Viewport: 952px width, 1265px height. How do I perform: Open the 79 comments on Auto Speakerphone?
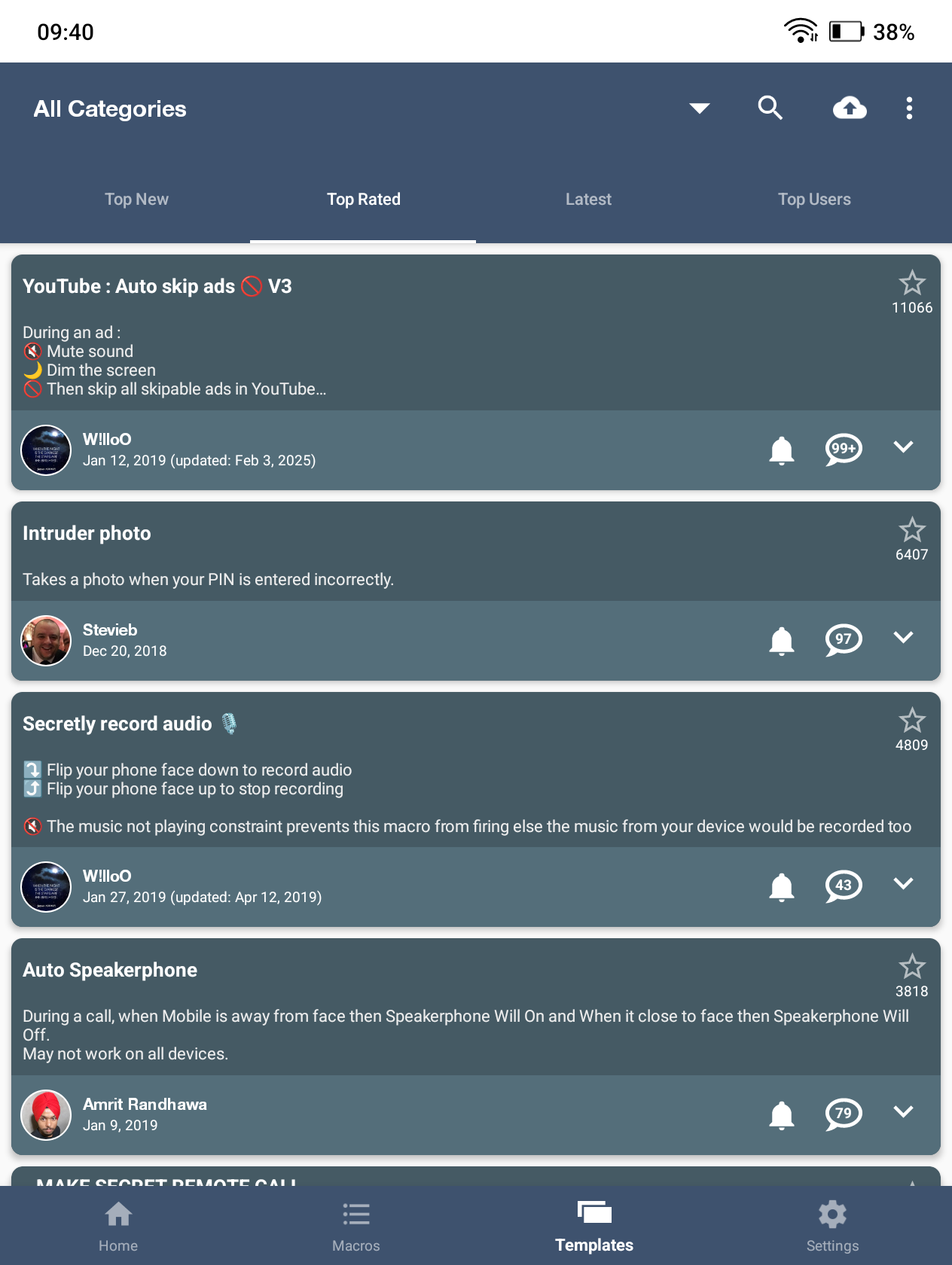click(x=844, y=1114)
